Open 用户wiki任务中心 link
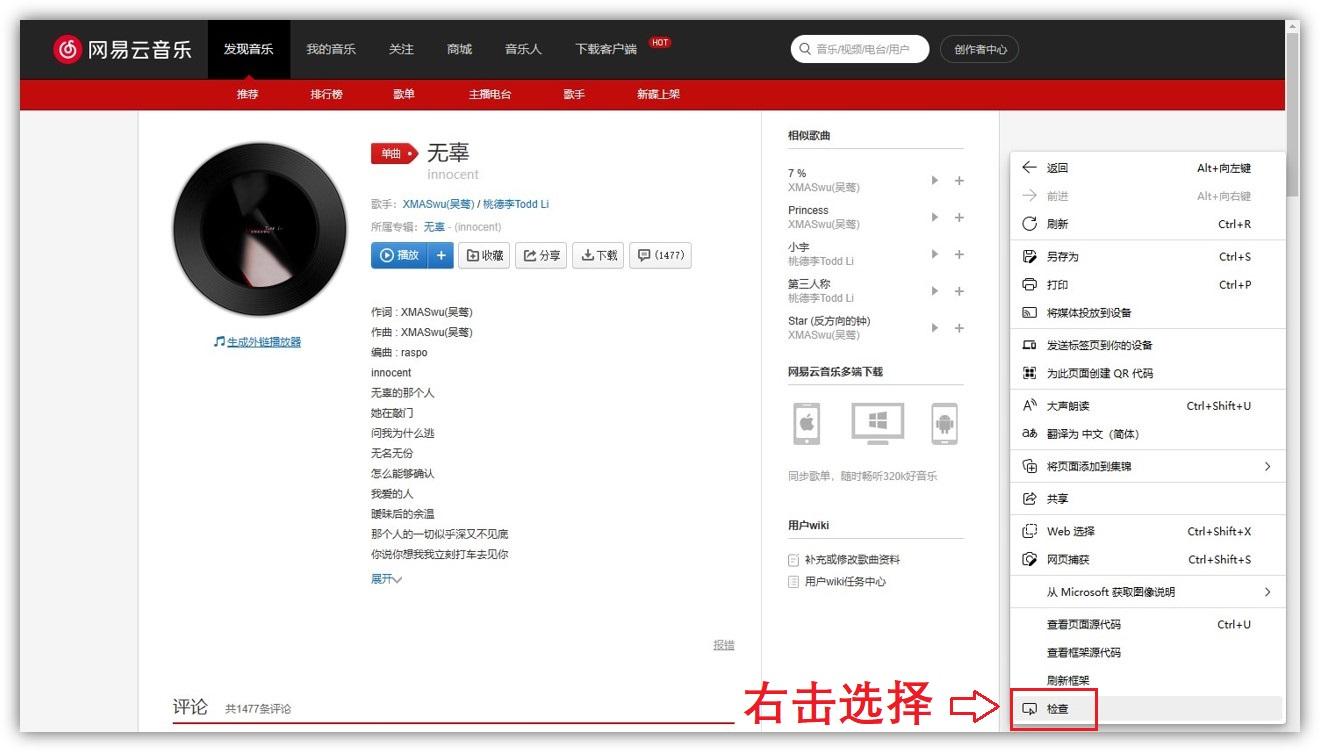 pyautogui.click(x=845, y=582)
